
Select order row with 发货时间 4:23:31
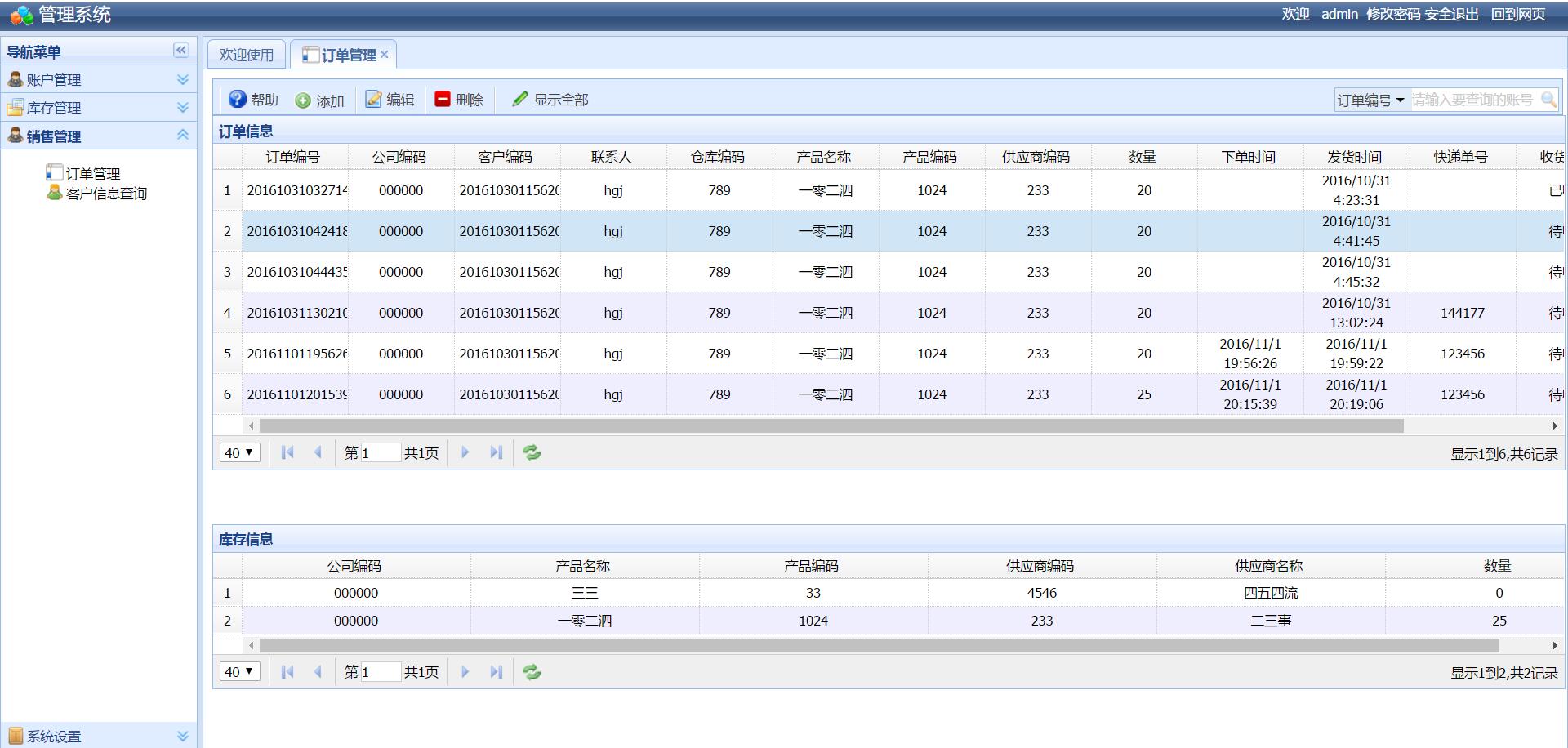[889, 190]
